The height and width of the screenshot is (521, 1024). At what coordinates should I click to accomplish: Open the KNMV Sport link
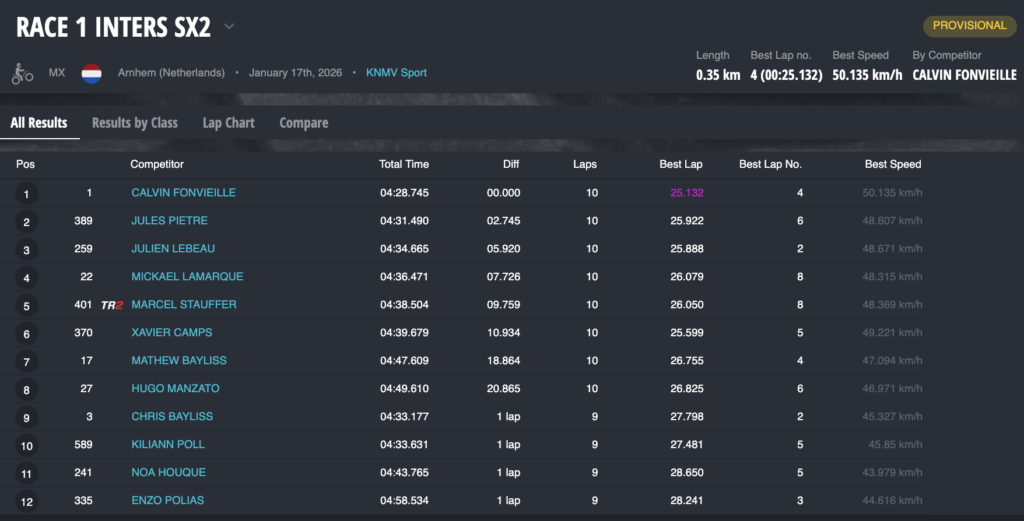pyautogui.click(x=396, y=73)
